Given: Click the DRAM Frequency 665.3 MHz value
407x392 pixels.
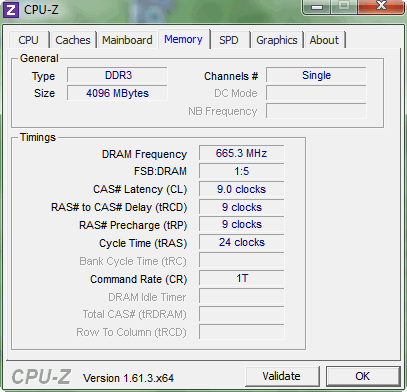Looking at the screenshot, I should tap(242, 153).
